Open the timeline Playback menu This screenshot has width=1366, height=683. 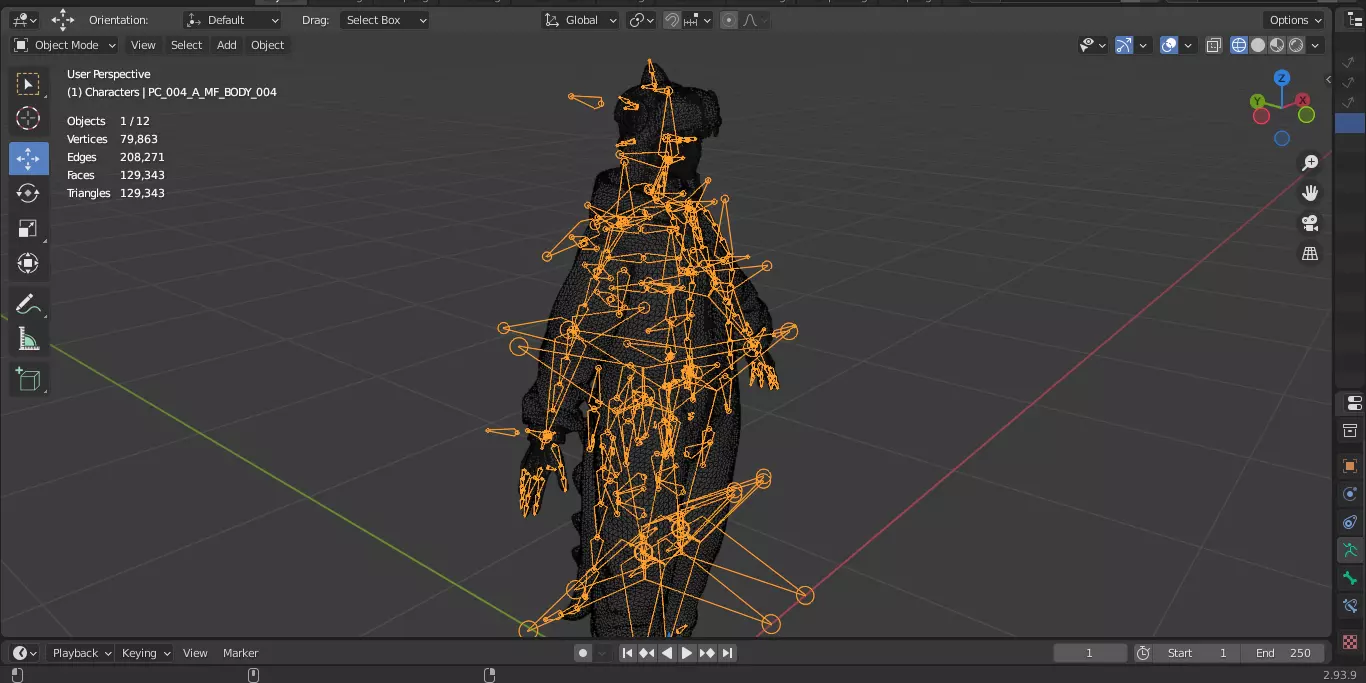pyautogui.click(x=81, y=653)
